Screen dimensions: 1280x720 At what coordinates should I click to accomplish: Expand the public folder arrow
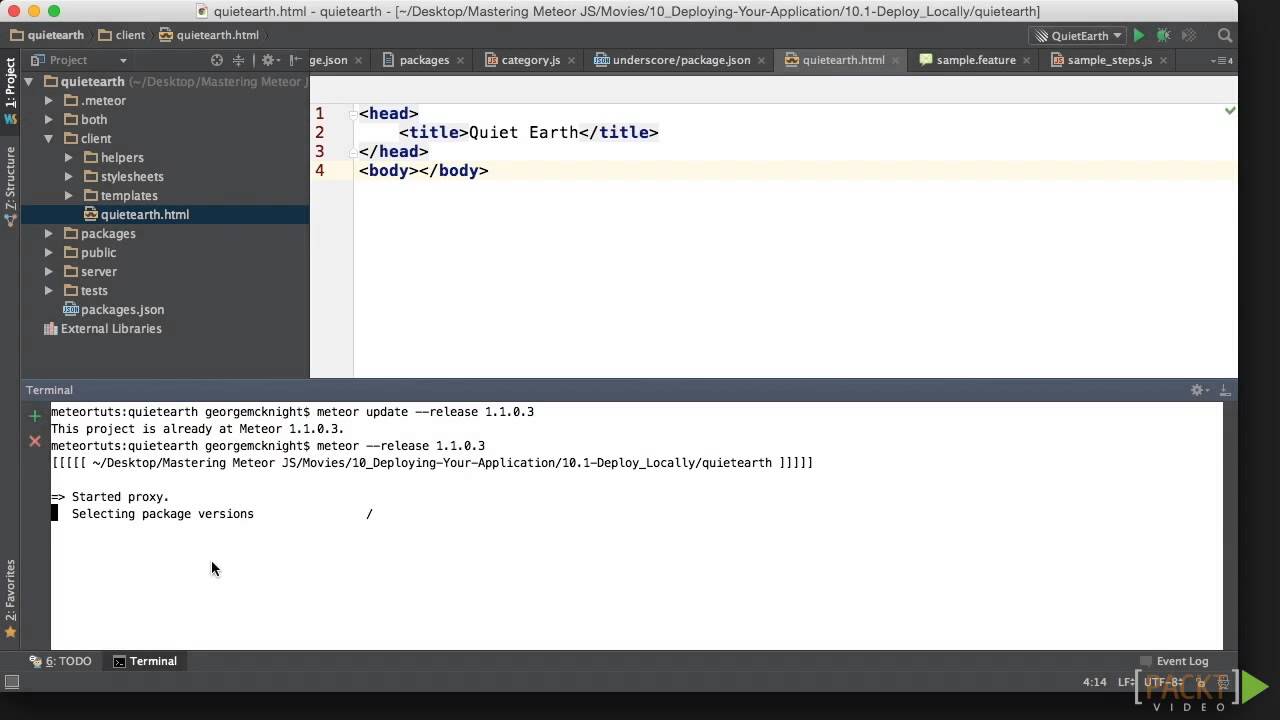click(49, 253)
